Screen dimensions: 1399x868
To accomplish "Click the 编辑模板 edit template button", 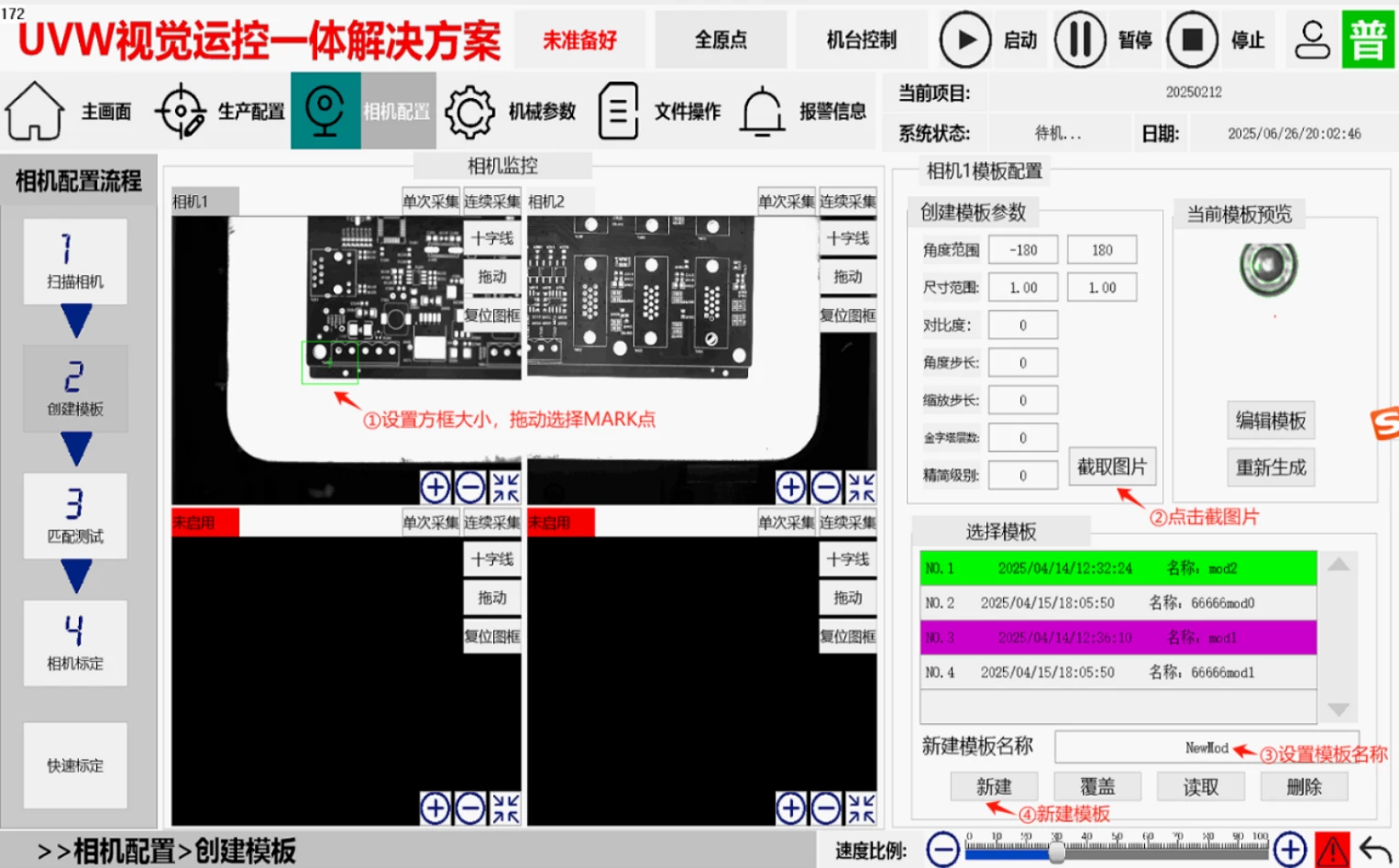I will tap(1271, 421).
